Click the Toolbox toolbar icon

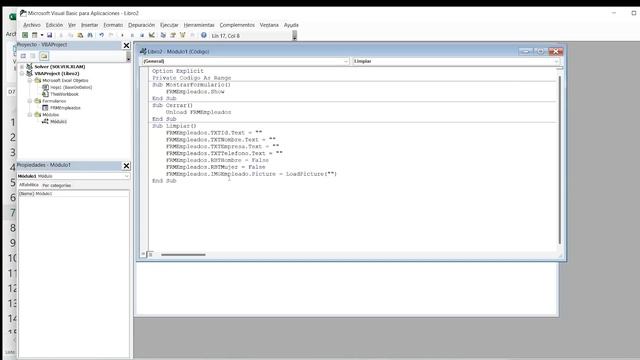tap(192, 36)
